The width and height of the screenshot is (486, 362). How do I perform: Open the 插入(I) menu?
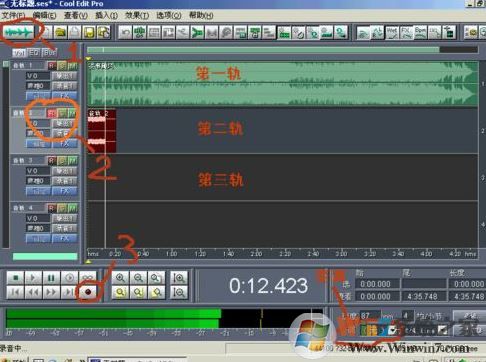coord(106,15)
